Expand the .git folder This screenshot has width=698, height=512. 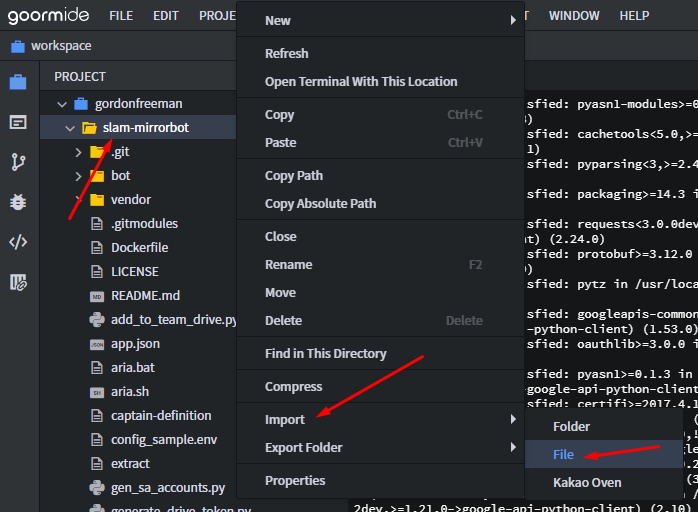click(x=79, y=152)
